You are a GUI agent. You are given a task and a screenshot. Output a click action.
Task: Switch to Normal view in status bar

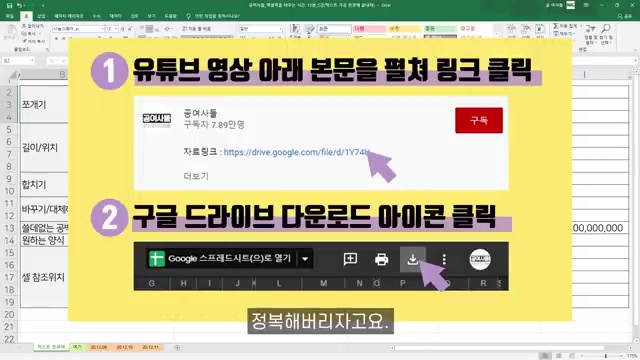click(545, 356)
